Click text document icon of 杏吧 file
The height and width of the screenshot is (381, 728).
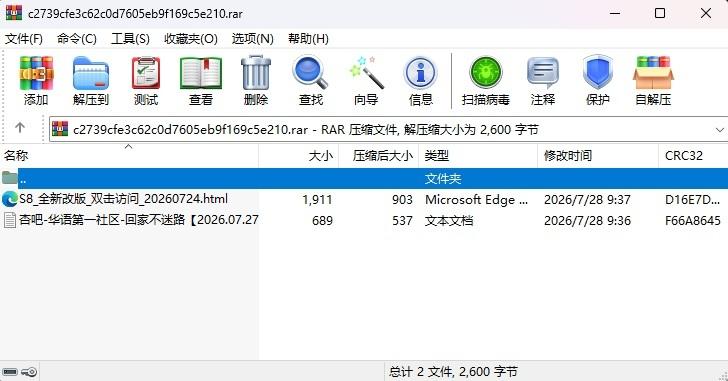pos(9,220)
